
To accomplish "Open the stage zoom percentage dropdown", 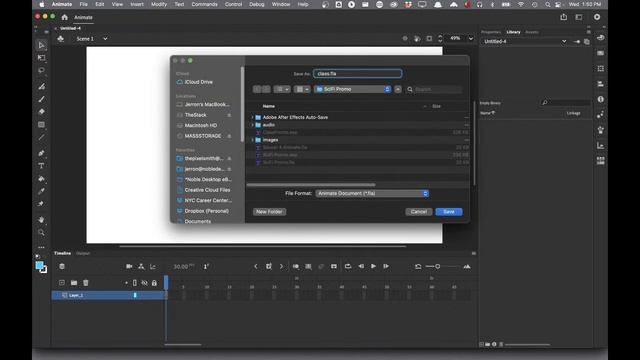I will [471, 38].
